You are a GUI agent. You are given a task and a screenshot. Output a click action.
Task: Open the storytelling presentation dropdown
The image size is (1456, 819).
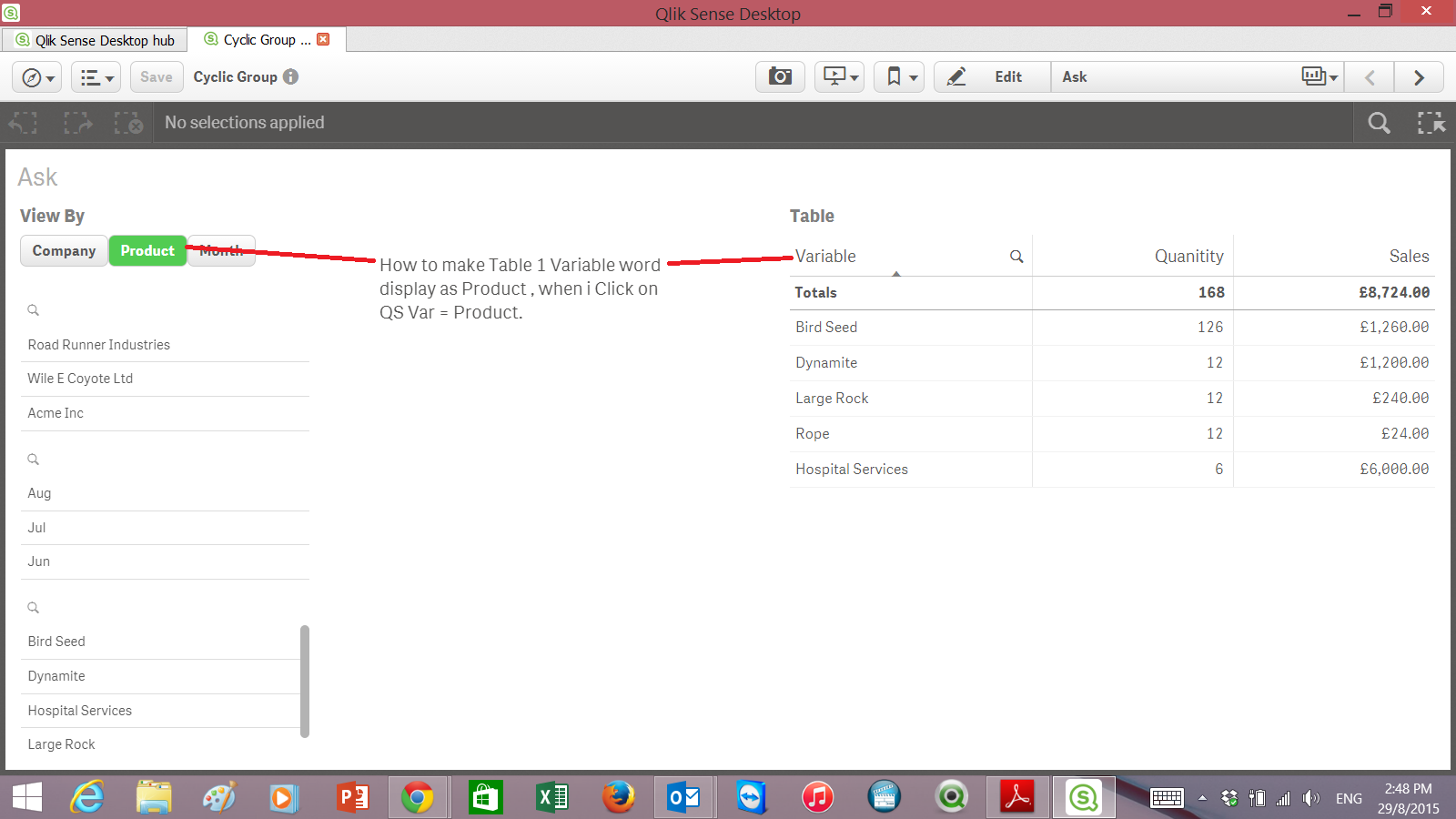coord(839,77)
